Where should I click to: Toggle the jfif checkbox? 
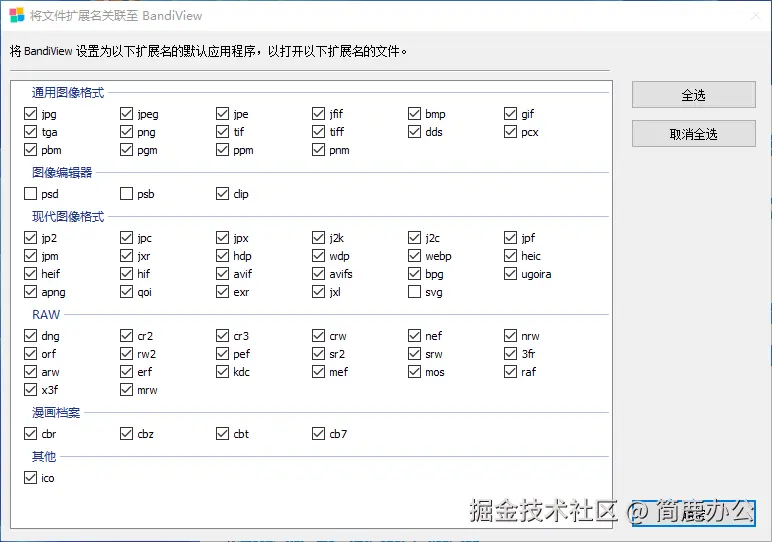tap(319, 114)
